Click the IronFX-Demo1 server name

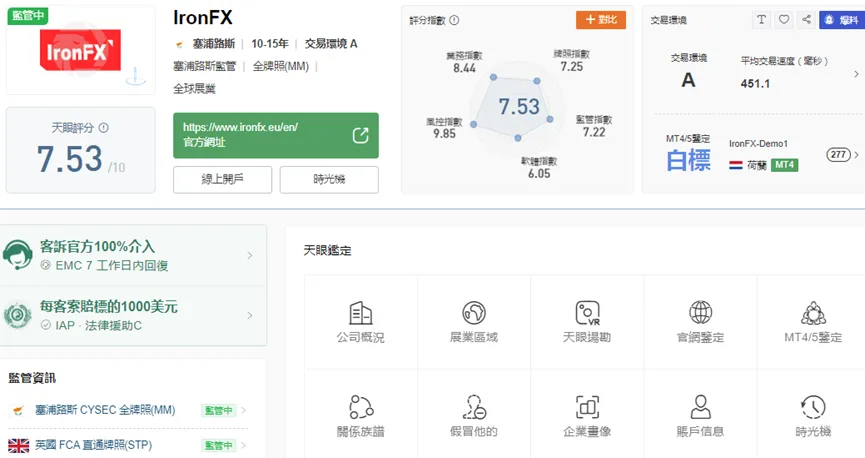click(759, 143)
